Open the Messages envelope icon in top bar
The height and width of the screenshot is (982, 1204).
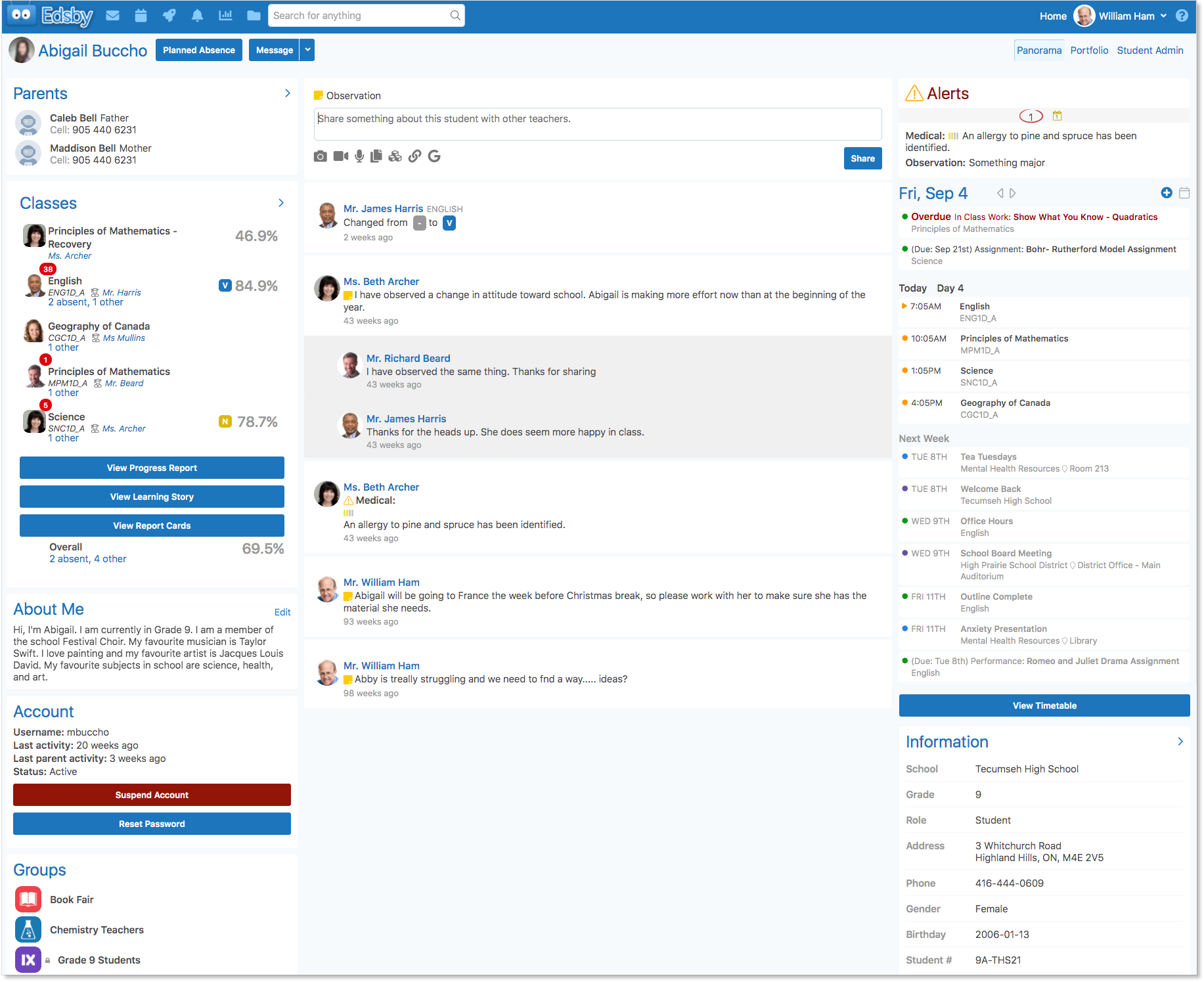click(x=113, y=16)
